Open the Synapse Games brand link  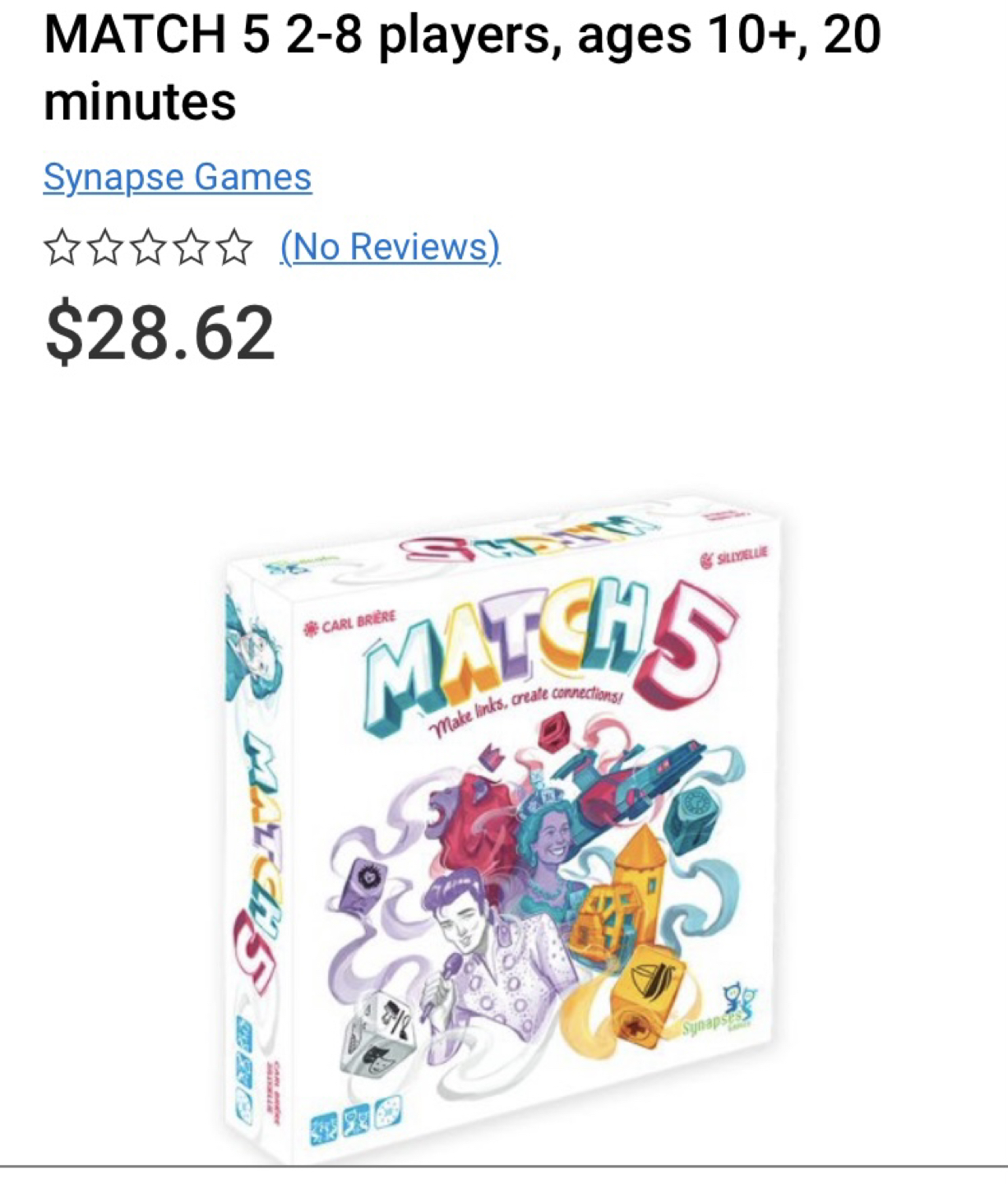pyautogui.click(x=178, y=177)
